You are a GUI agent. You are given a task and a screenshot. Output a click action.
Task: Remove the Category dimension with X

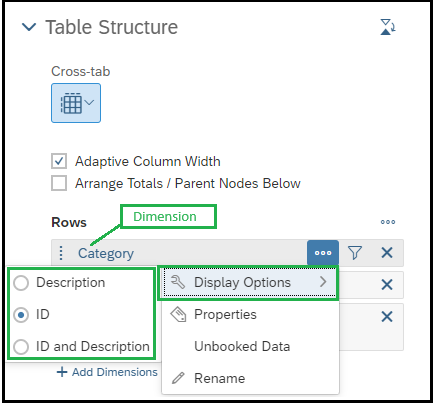[387, 253]
